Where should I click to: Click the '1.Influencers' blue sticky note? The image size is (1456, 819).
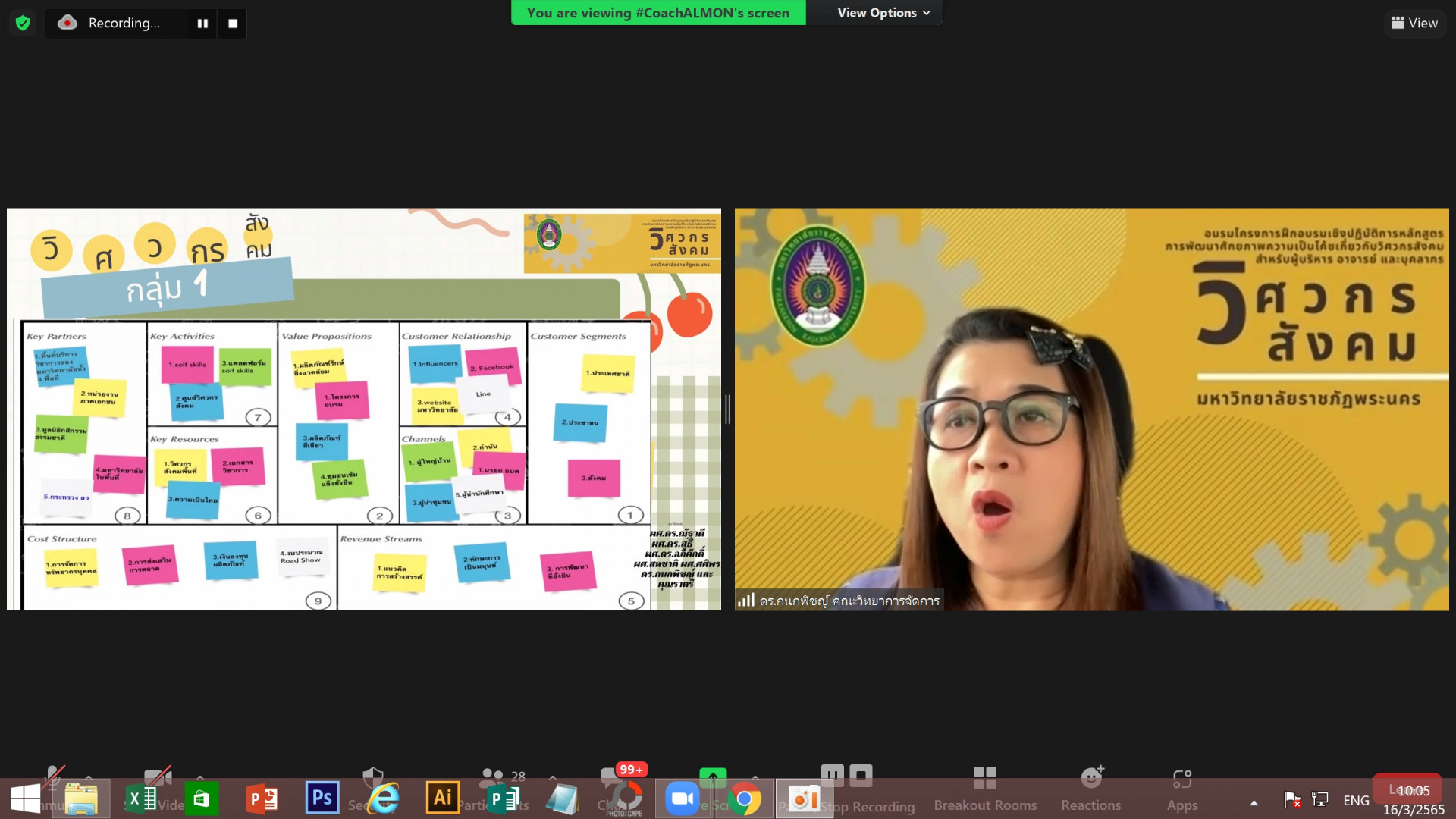tap(435, 364)
